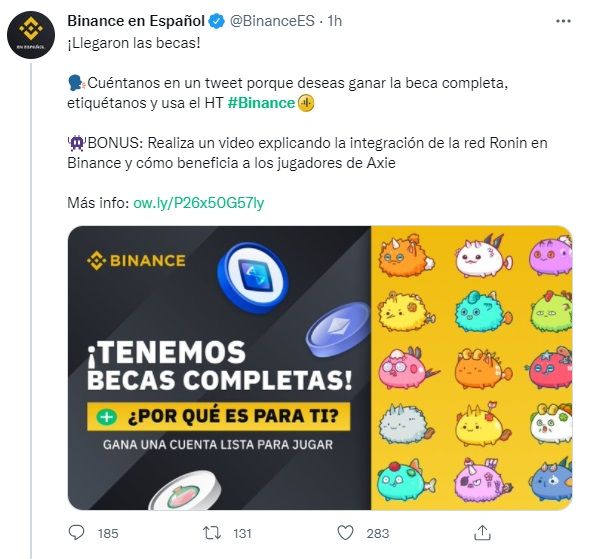This screenshot has width=589, height=559.
Task: Open the three-dot more options menu
Action: coord(563,21)
